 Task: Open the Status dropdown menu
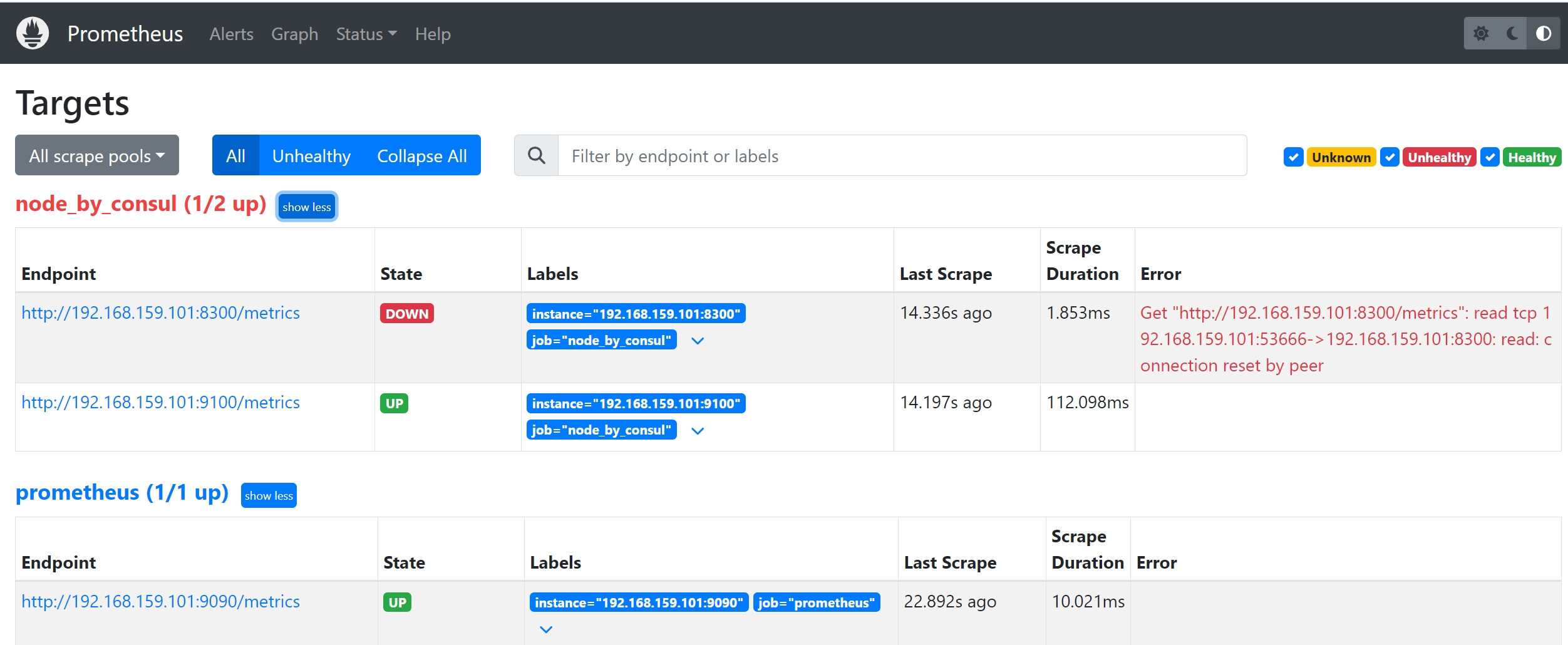[x=366, y=34]
